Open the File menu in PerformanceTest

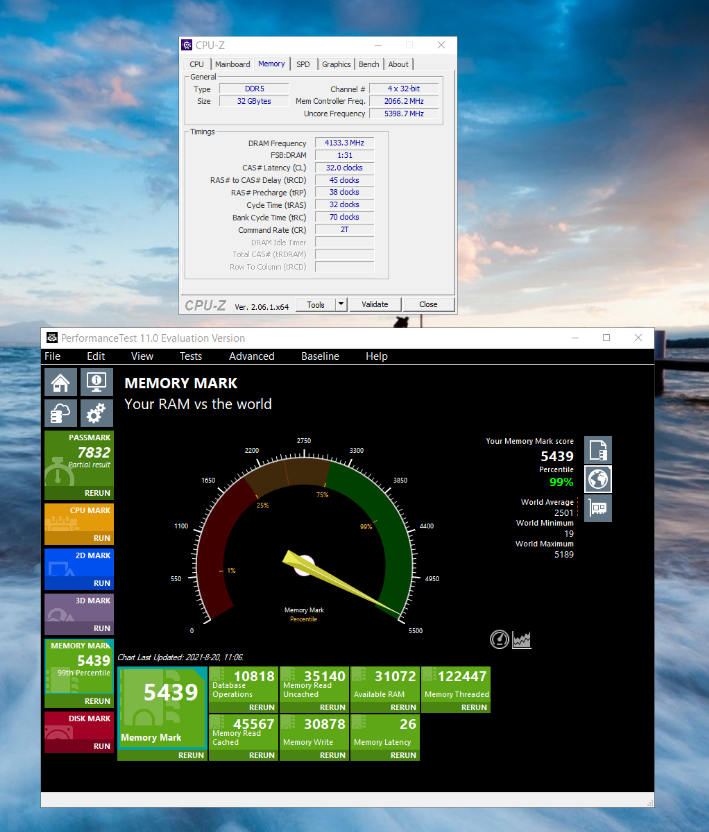coord(52,356)
